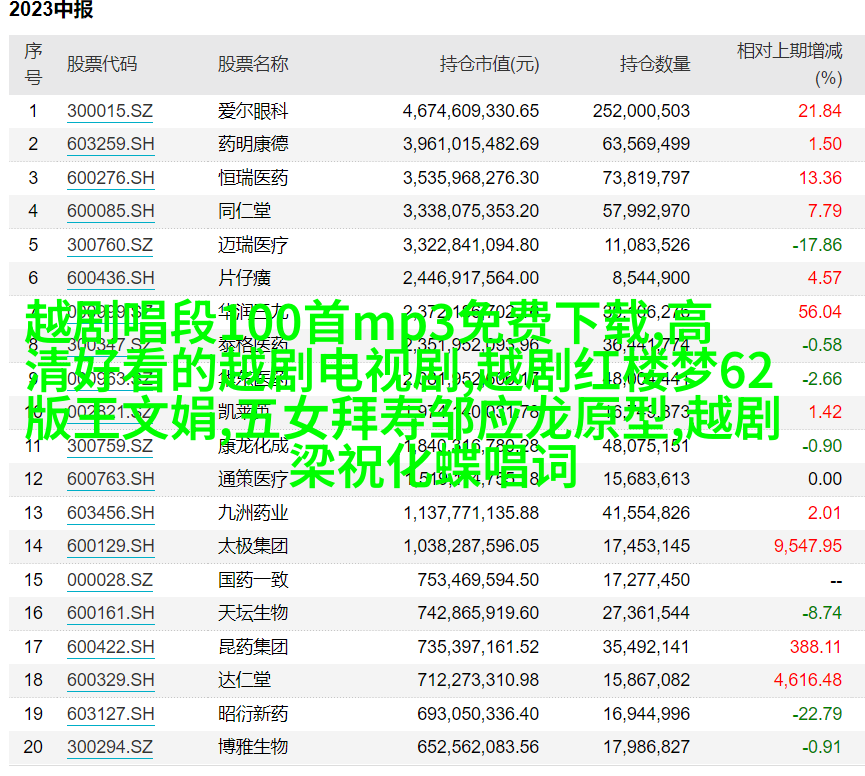Click the stock name 太极集团
Screen dimensions: 865x776
tap(253, 546)
